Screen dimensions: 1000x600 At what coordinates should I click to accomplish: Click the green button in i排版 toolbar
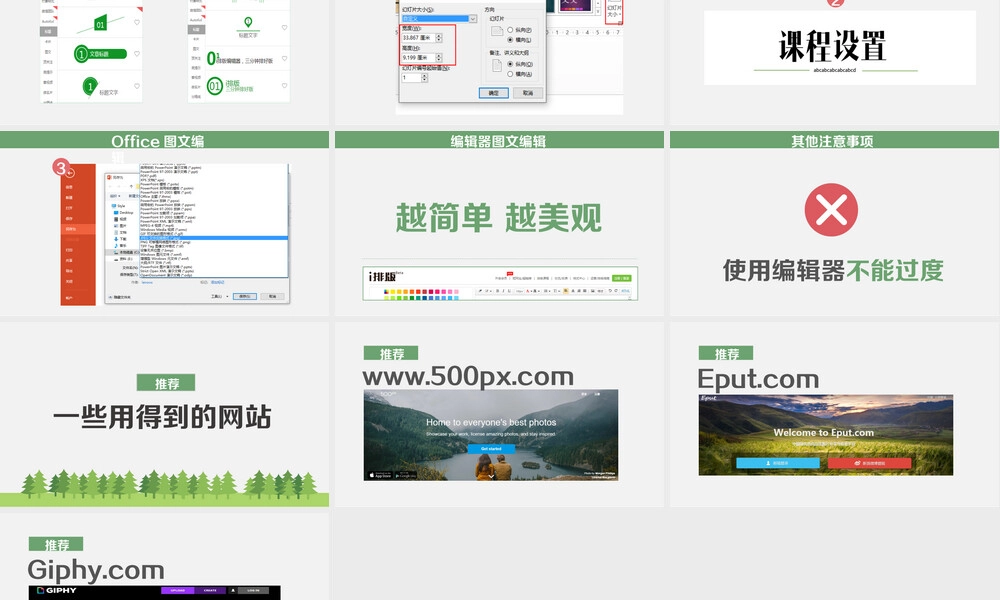point(622,278)
